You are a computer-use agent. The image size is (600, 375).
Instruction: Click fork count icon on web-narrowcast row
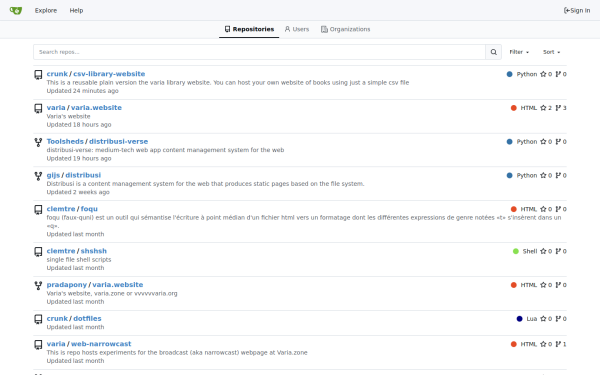coord(558,344)
